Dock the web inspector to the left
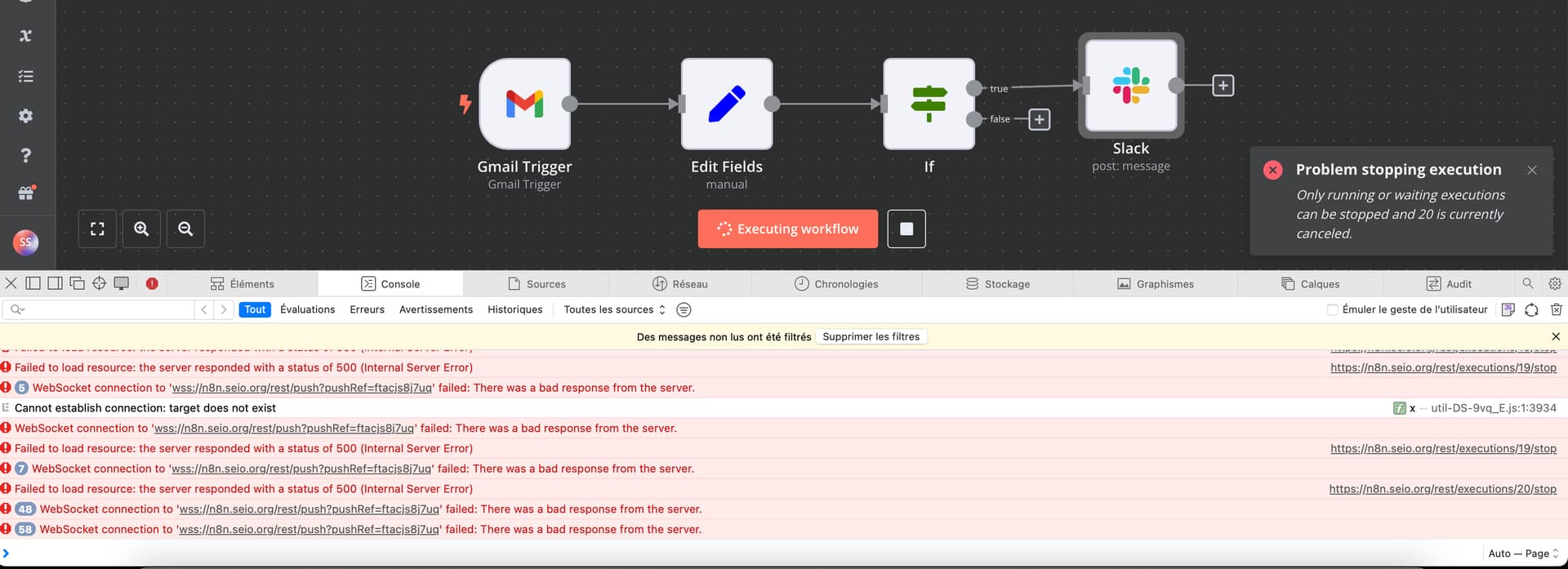 click(x=33, y=283)
